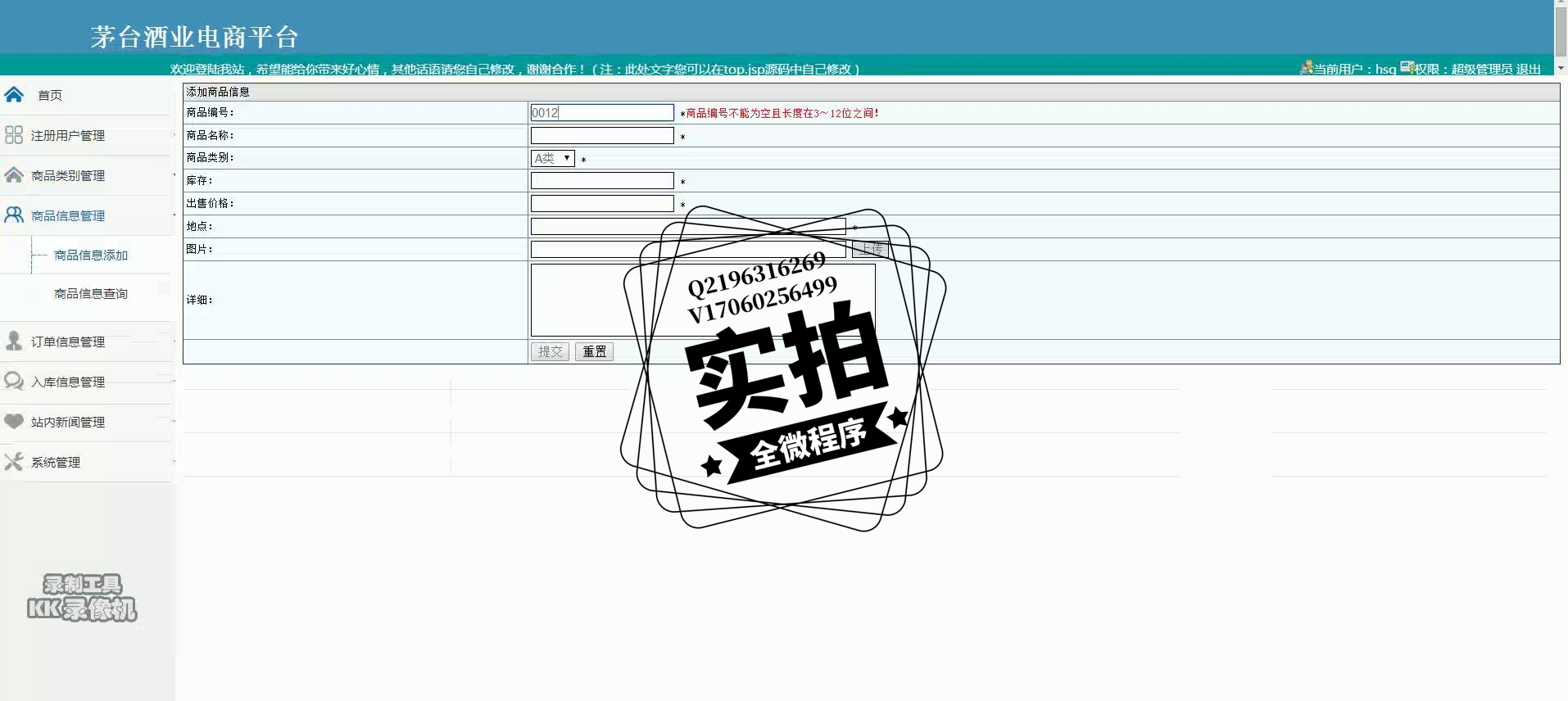This screenshot has width=1568, height=701.
Task: Click the icon beside 商品类别管理
Action: coord(14,174)
